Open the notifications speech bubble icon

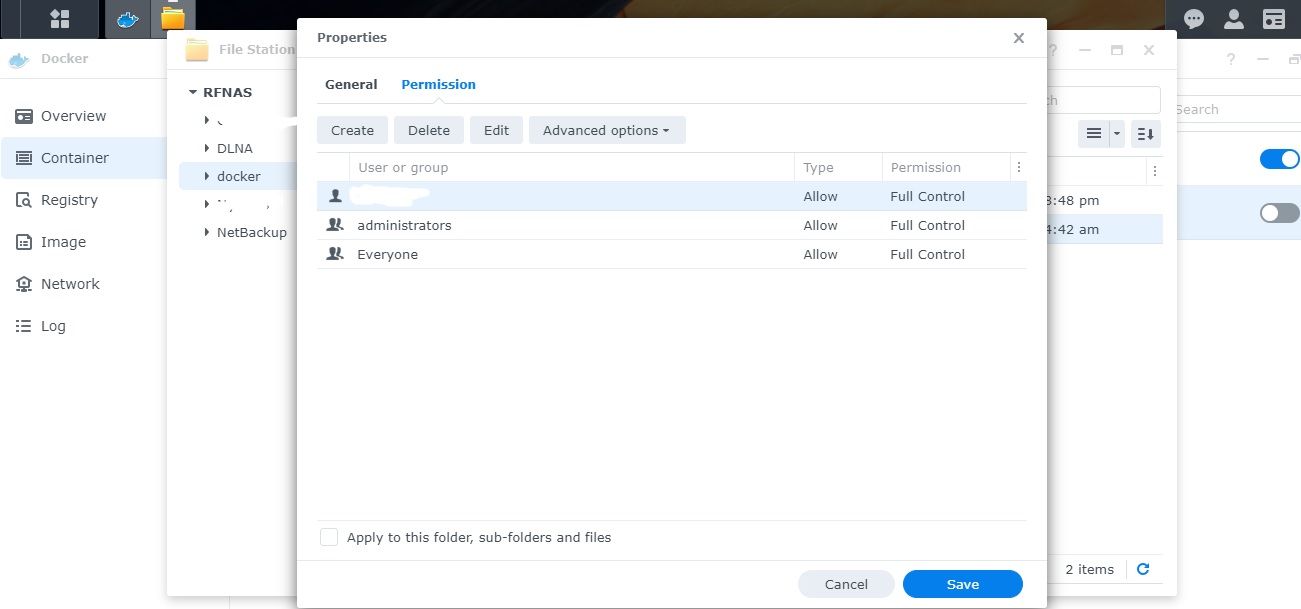1194,19
